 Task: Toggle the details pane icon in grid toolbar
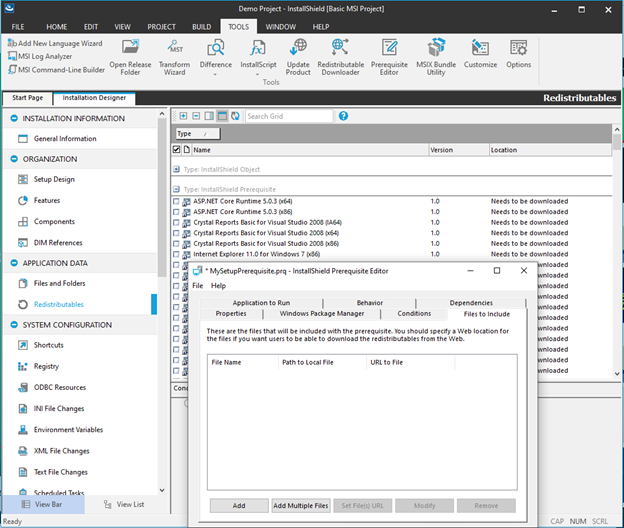tap(209, 116)
